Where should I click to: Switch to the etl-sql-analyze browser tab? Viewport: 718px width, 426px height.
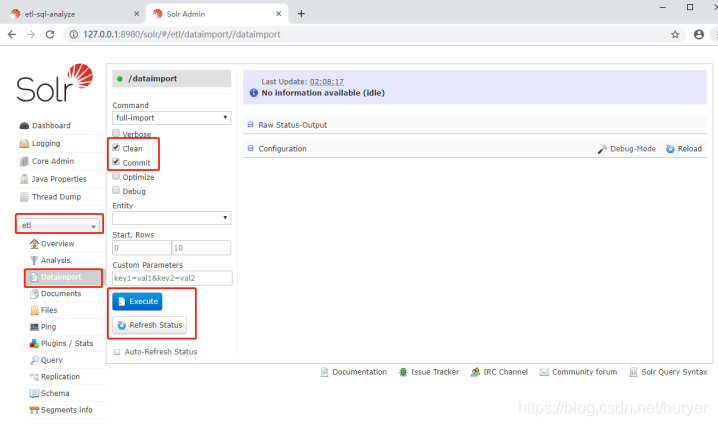(73, 14)
